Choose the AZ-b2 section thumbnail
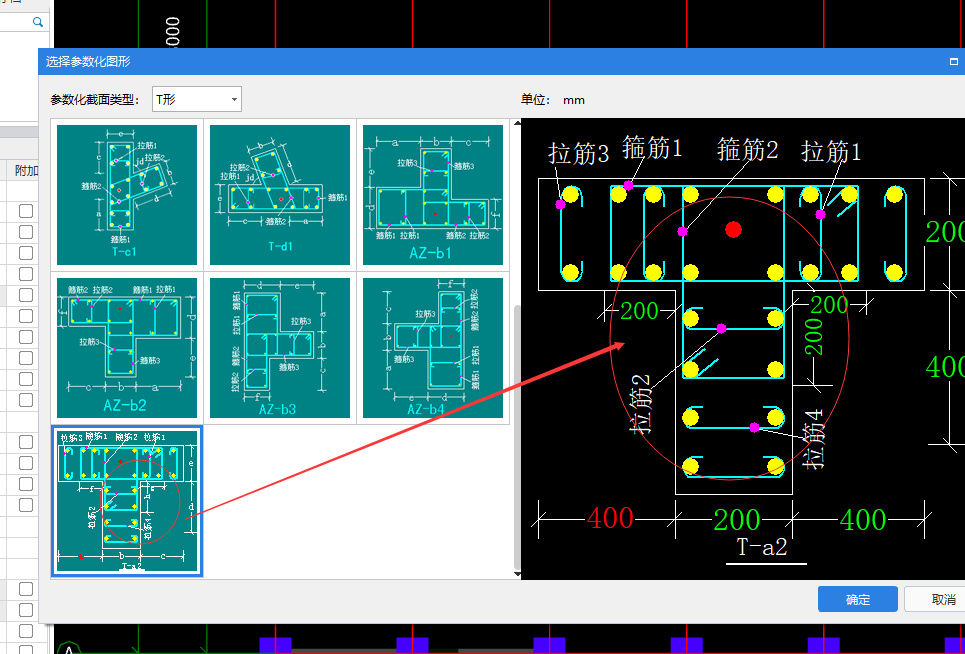965x654 pixels. (127, 348)
